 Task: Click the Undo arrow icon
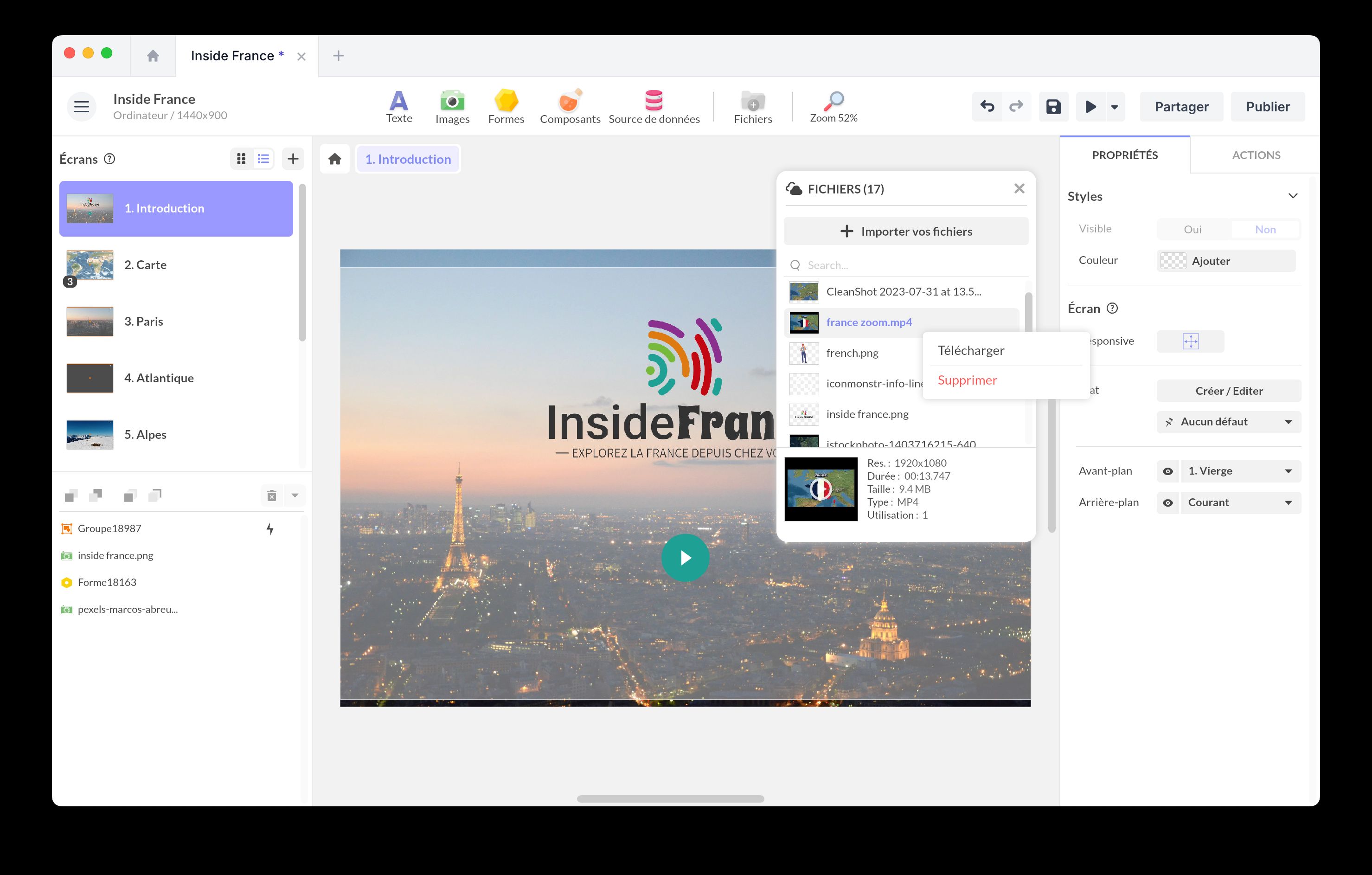[x=987, y=106]
